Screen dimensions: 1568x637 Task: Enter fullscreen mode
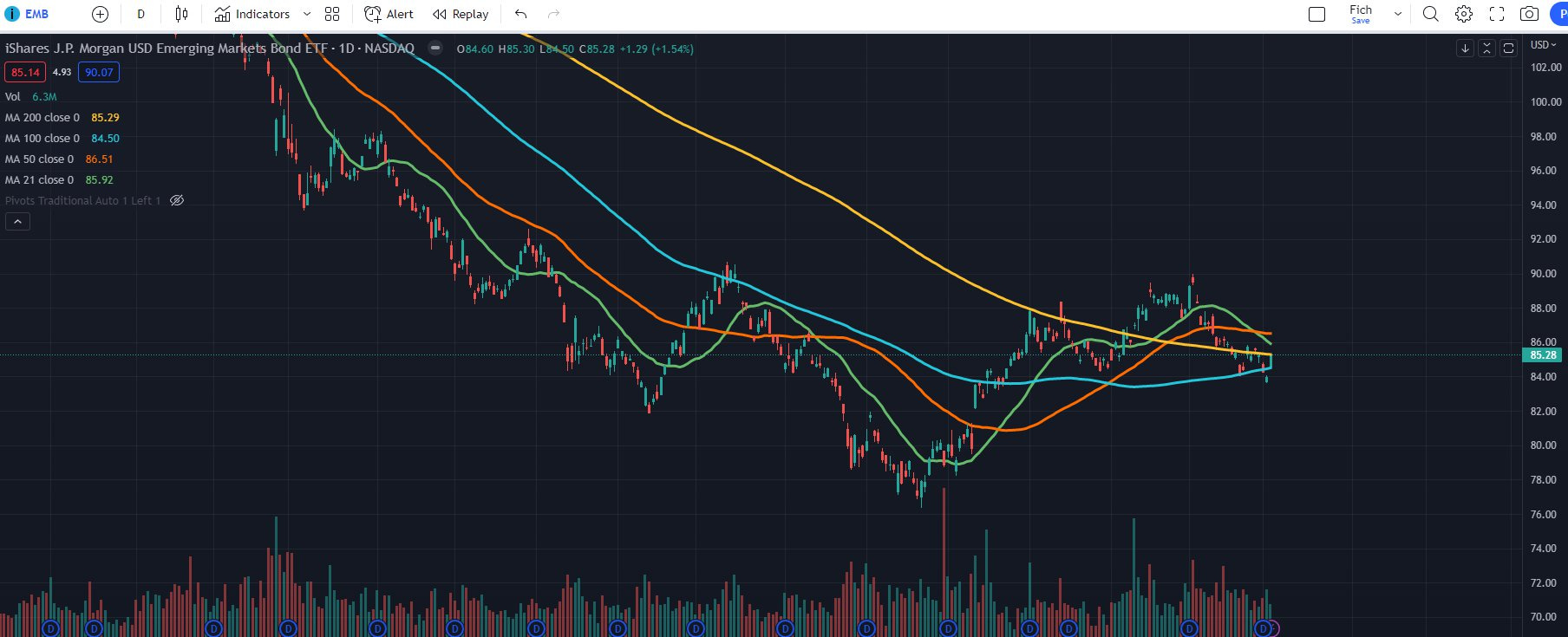click(1497, 14)
